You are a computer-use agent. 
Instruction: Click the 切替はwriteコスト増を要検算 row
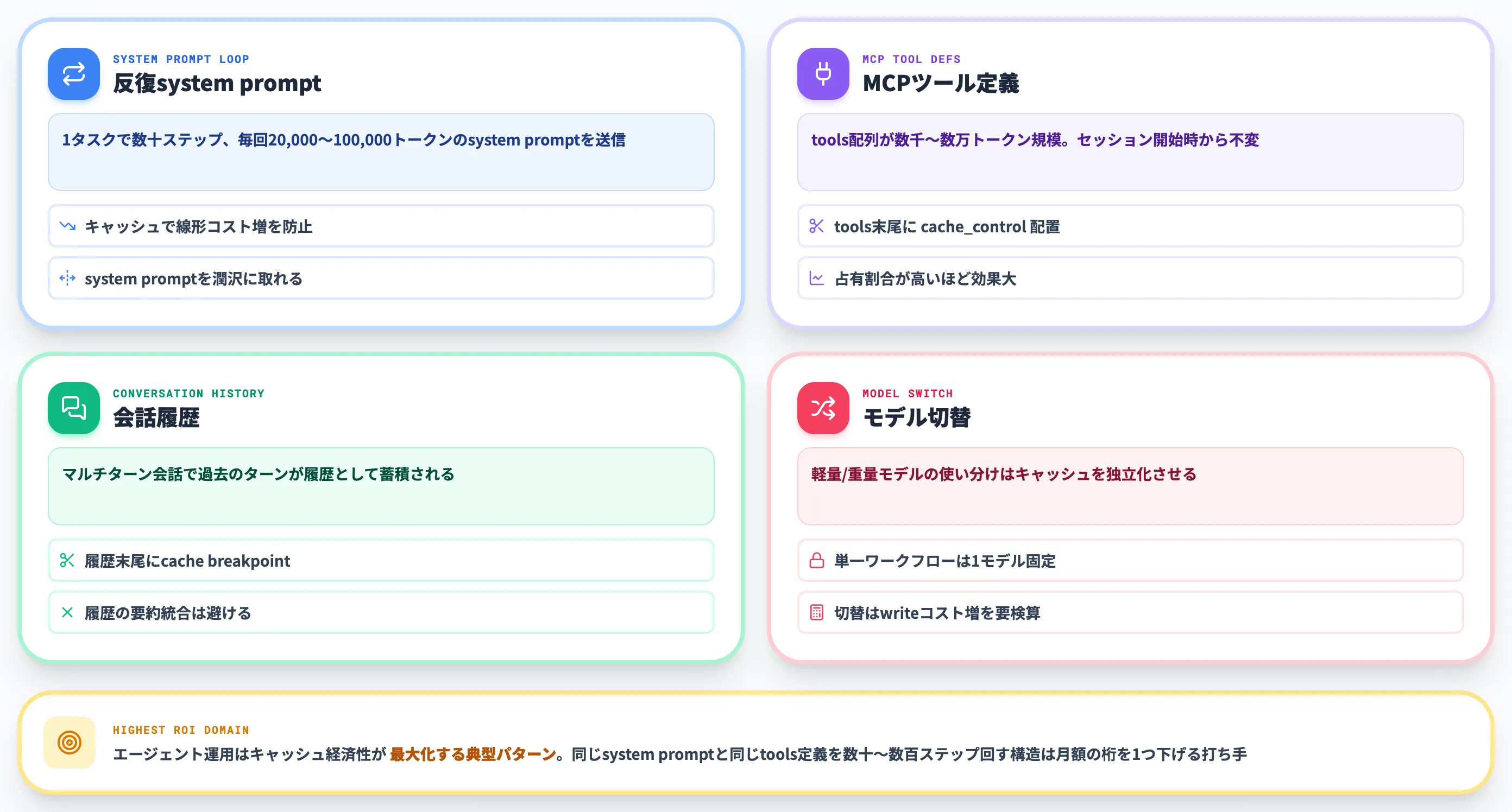click(x=1131, y=612)
